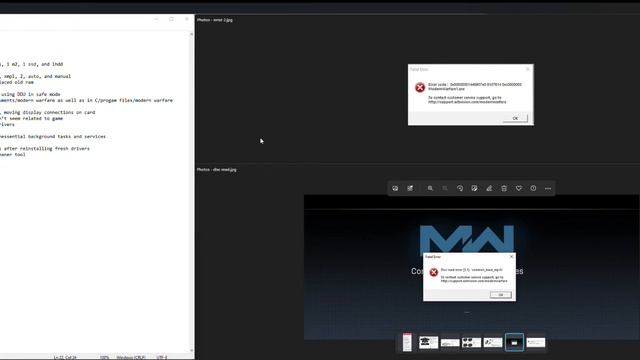The image size is (640, 360).
Task: Click the 'Photos - disc read.jpg' window title
Action: (x=217, y=169)
